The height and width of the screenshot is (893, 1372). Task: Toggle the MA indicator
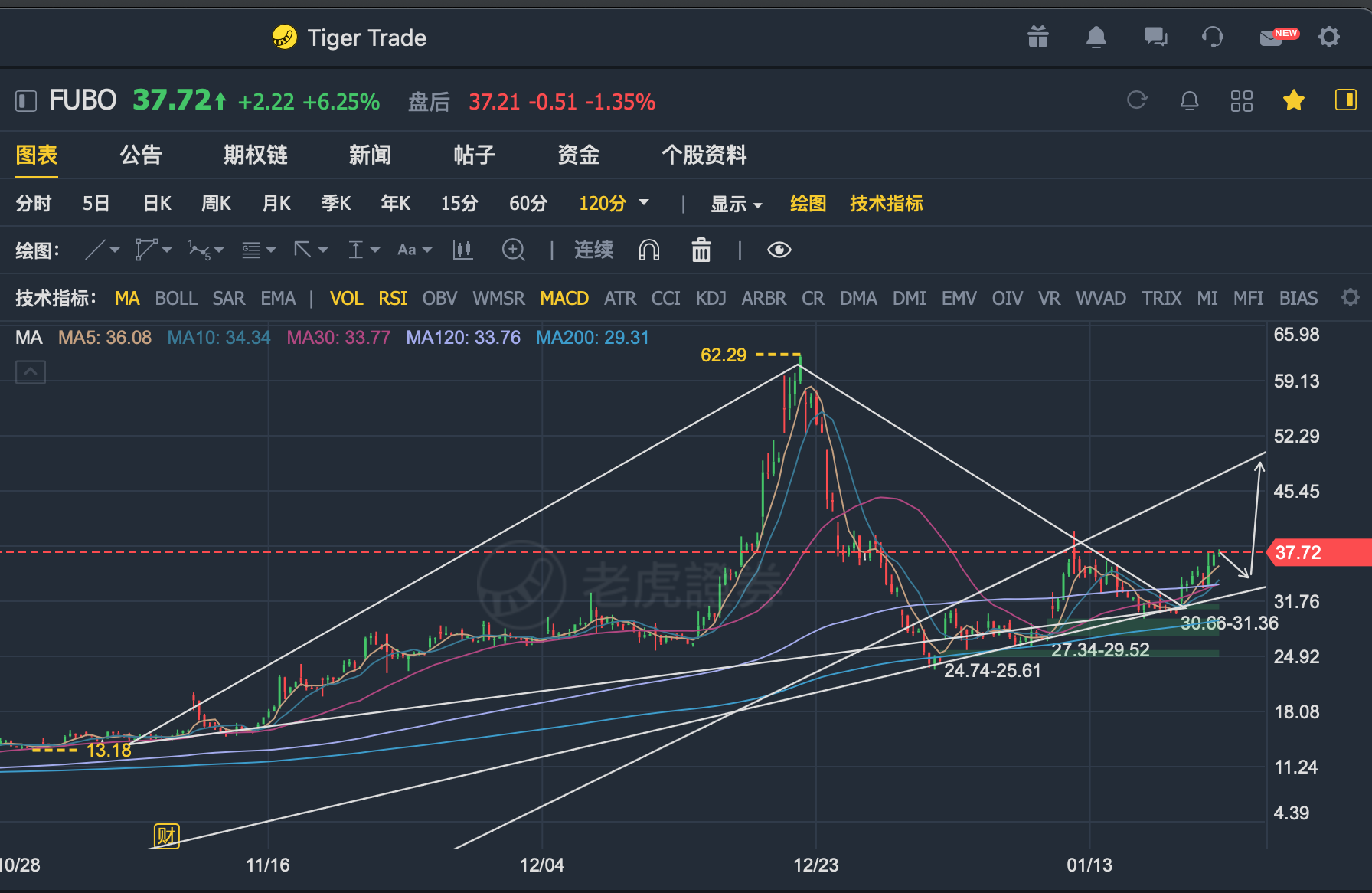pos(127,298)
